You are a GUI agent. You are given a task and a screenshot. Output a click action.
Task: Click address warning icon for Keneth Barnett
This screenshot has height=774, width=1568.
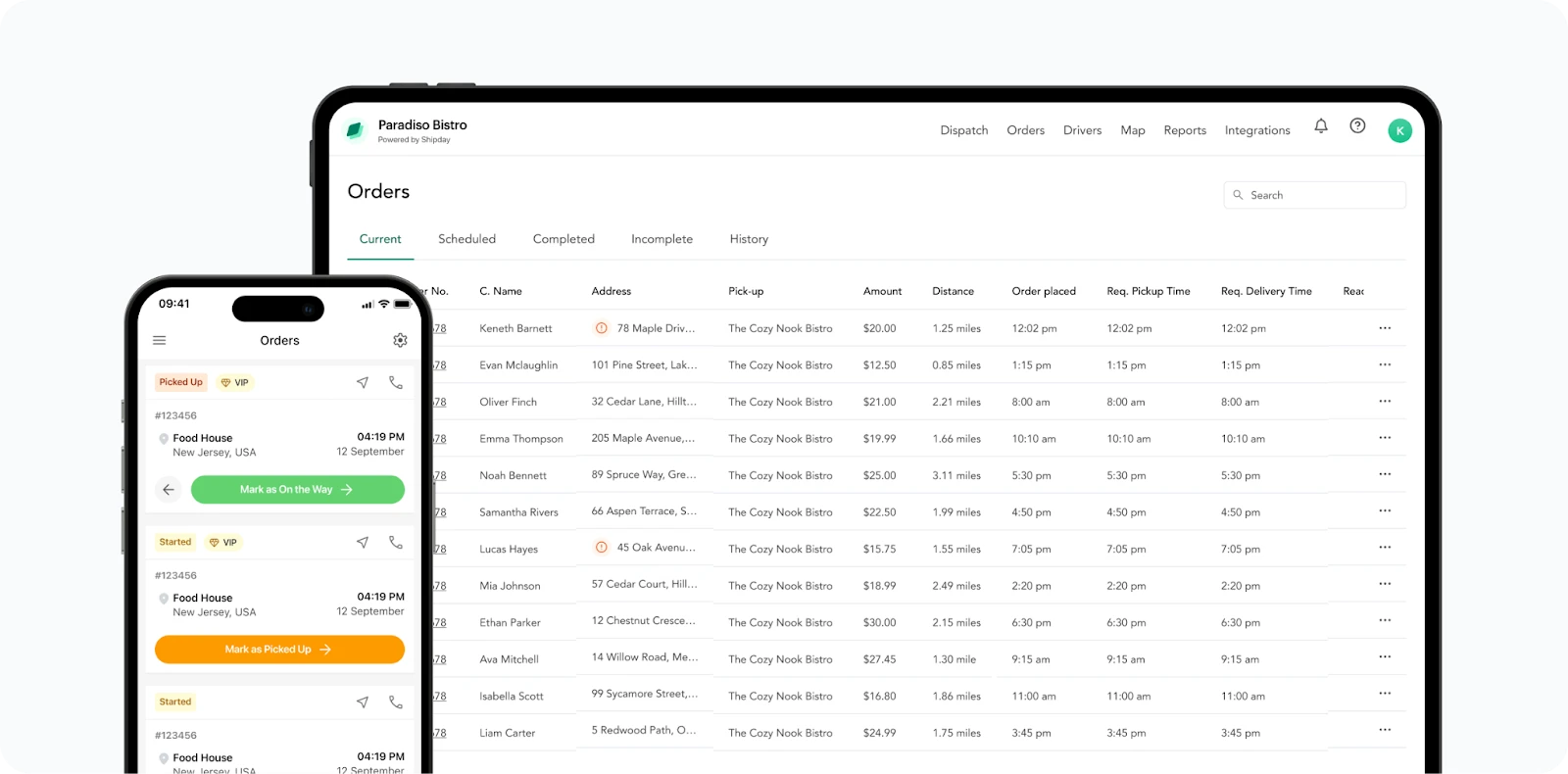602,328
